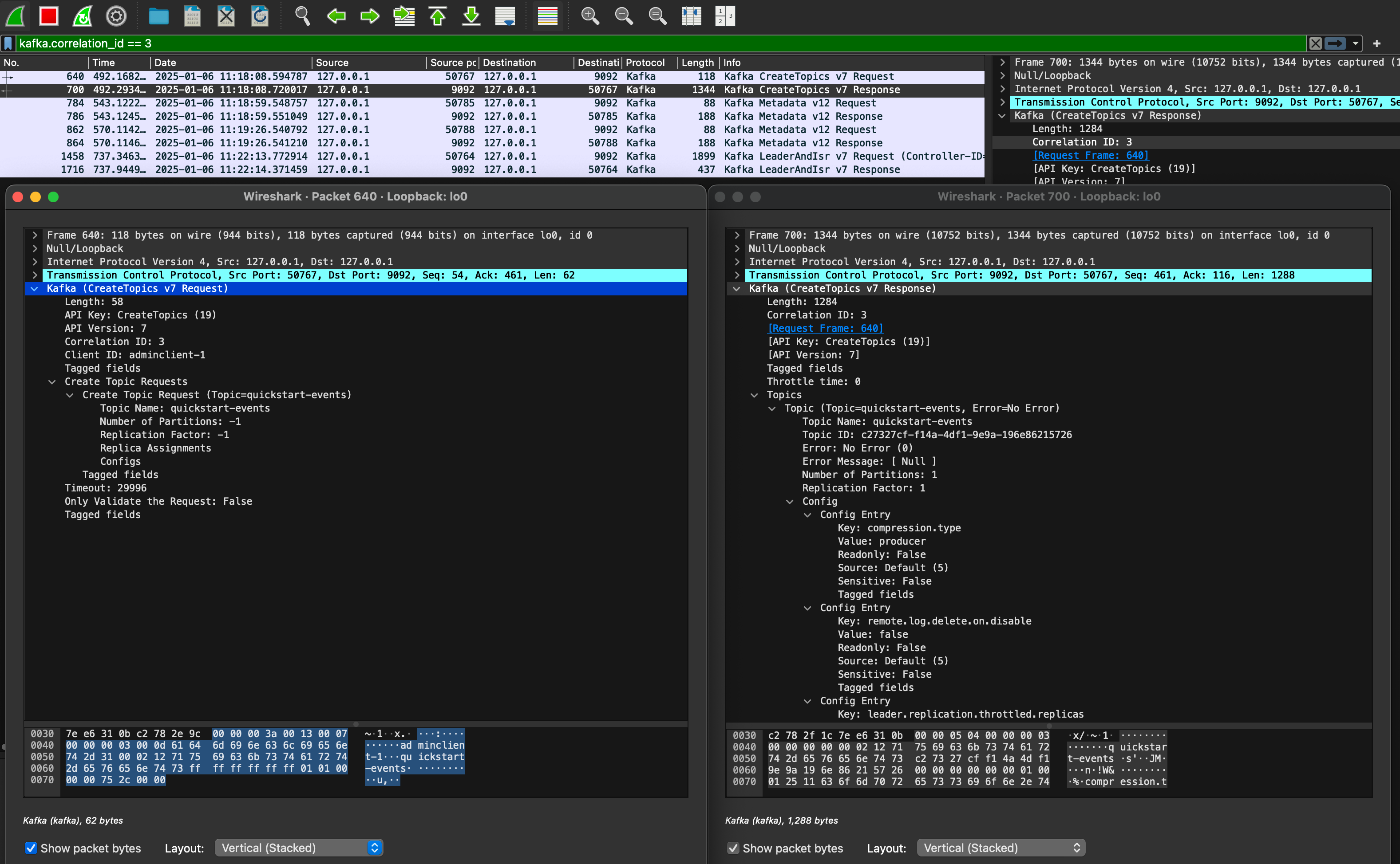Expand TCP node in Packet 640 window
The height and width of the screenshot is (864, 1400).
pyautogui.click(x=35, y=275)
